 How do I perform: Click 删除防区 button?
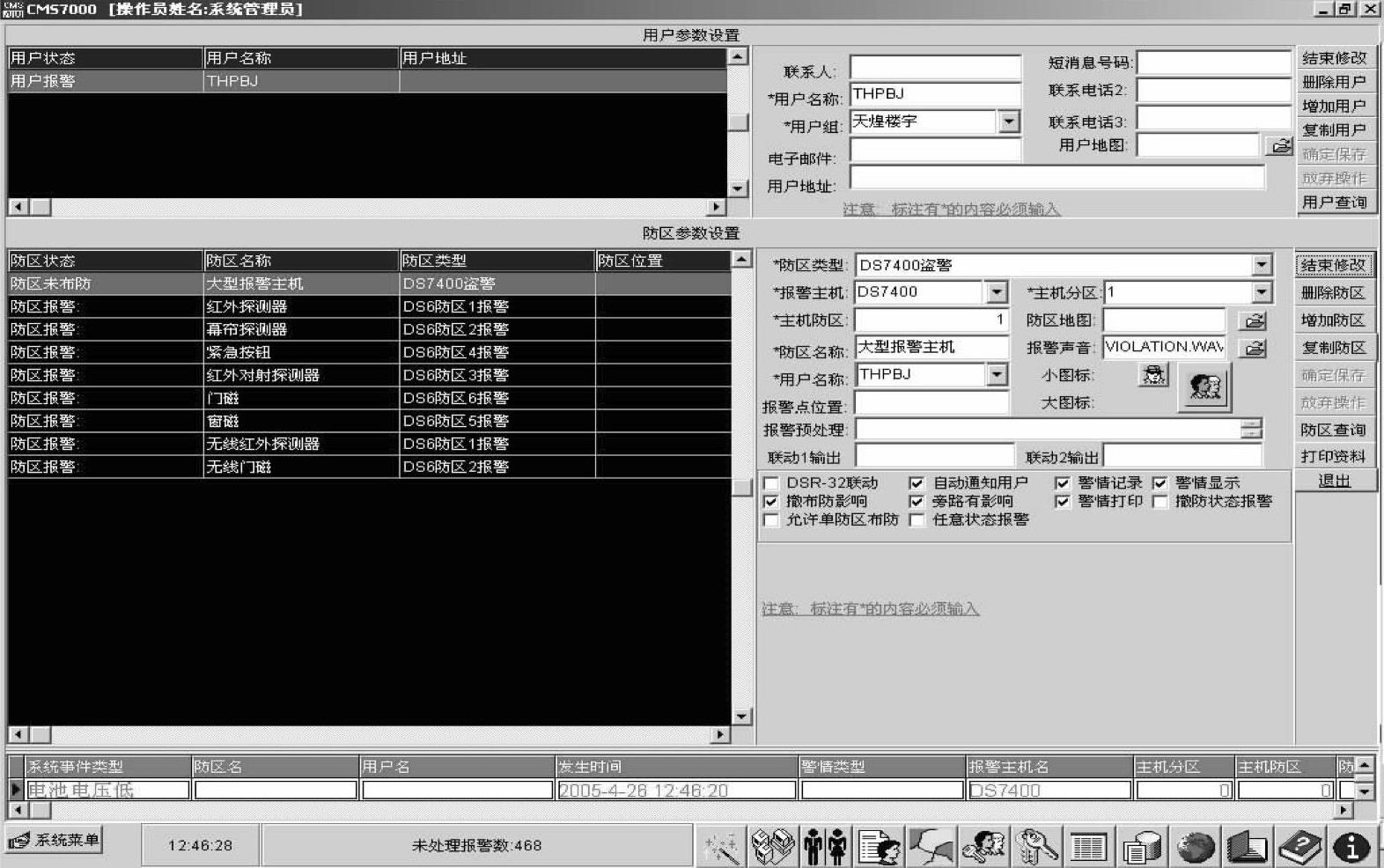tap(1335, 292)
